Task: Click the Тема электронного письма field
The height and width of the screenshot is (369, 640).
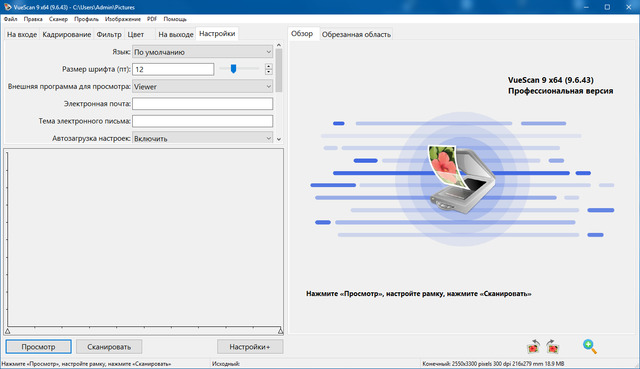Action: pos(202,121)
